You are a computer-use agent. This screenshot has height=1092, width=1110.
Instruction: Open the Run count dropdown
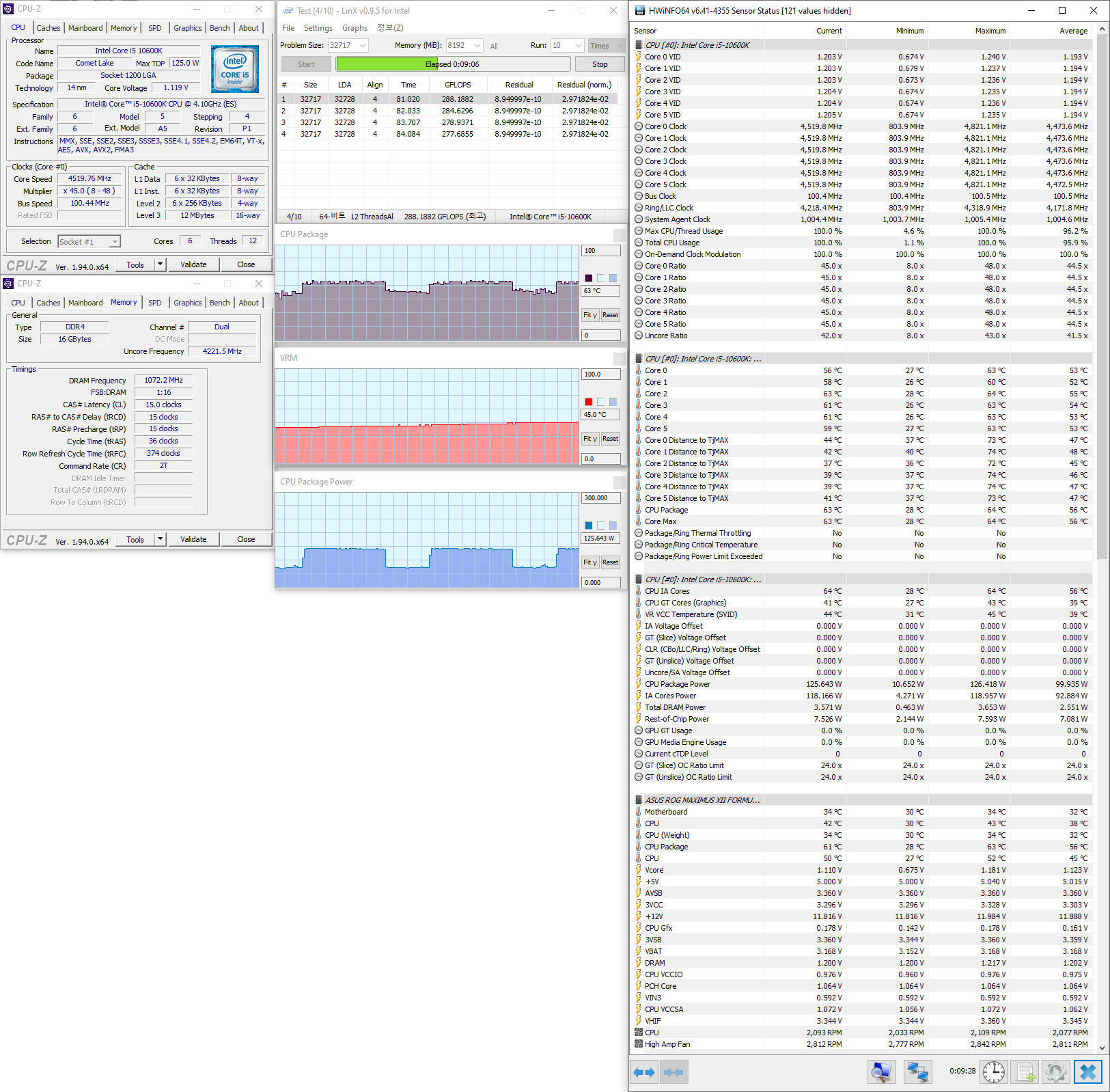578,46
